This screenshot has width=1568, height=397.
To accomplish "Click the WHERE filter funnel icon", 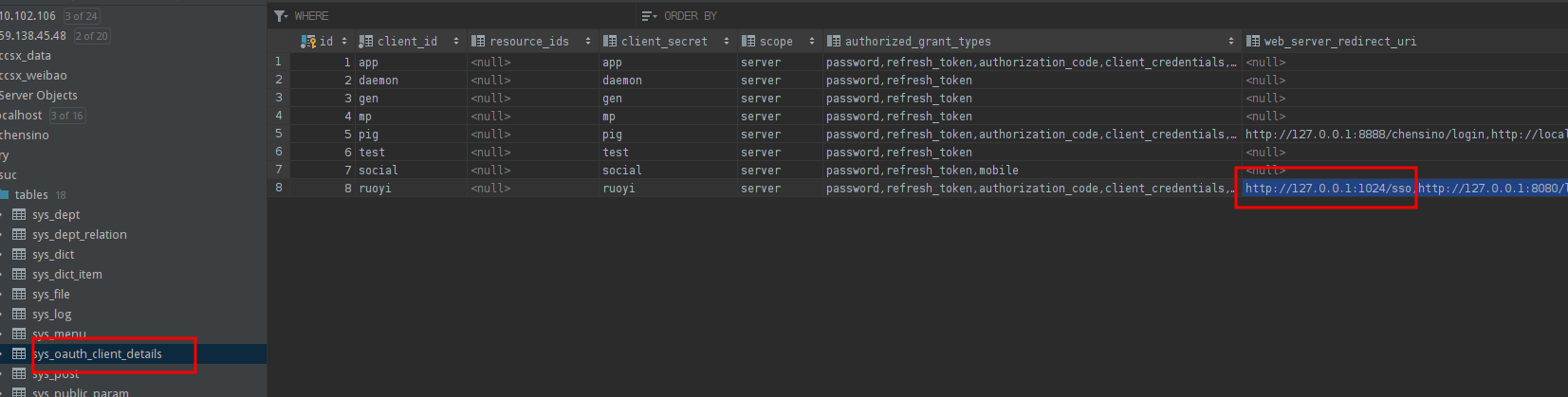I will pos(281,16).
